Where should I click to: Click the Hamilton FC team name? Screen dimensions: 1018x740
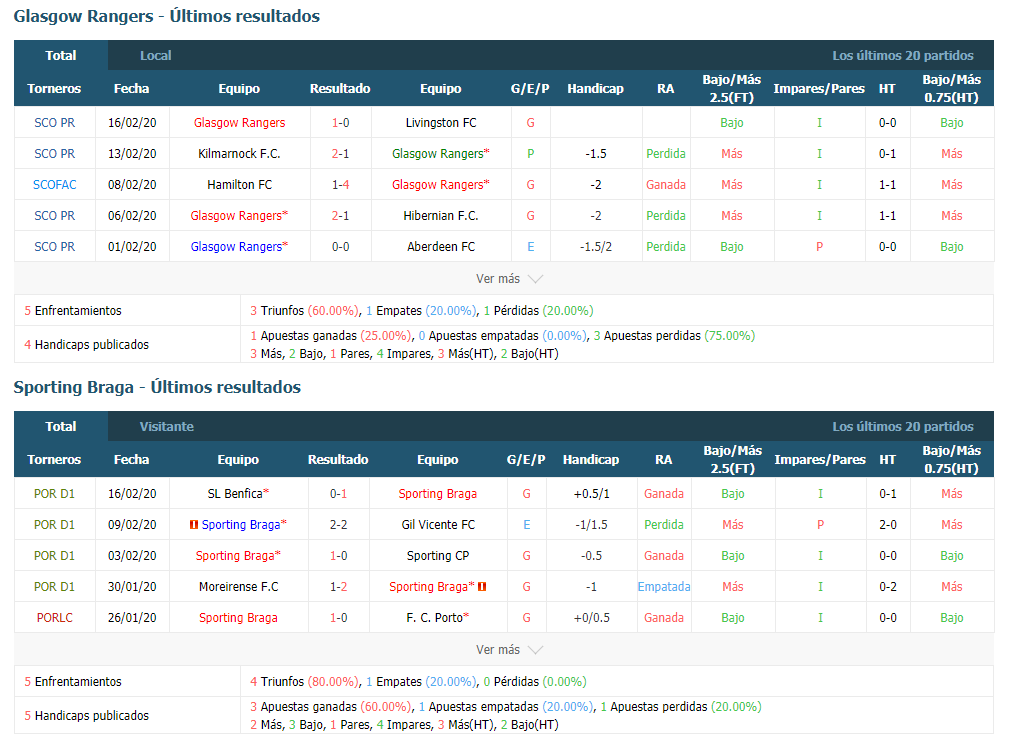coord(240,185)
